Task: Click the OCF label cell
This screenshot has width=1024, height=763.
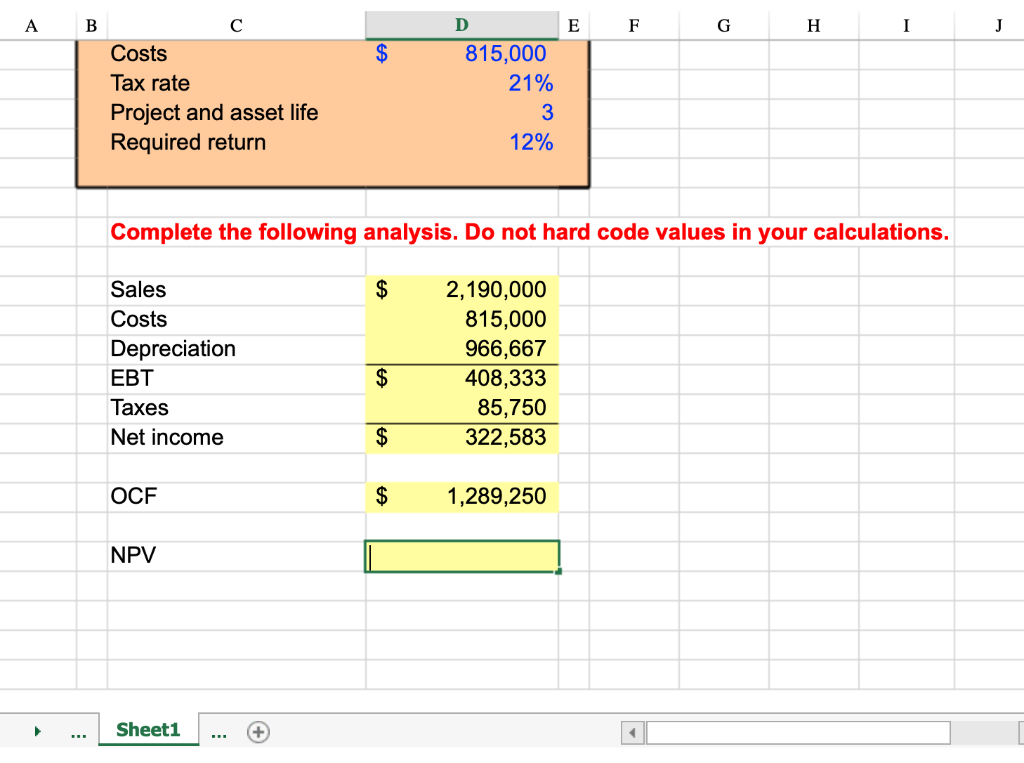Action: pyautogui.click(x=236, y=496)
